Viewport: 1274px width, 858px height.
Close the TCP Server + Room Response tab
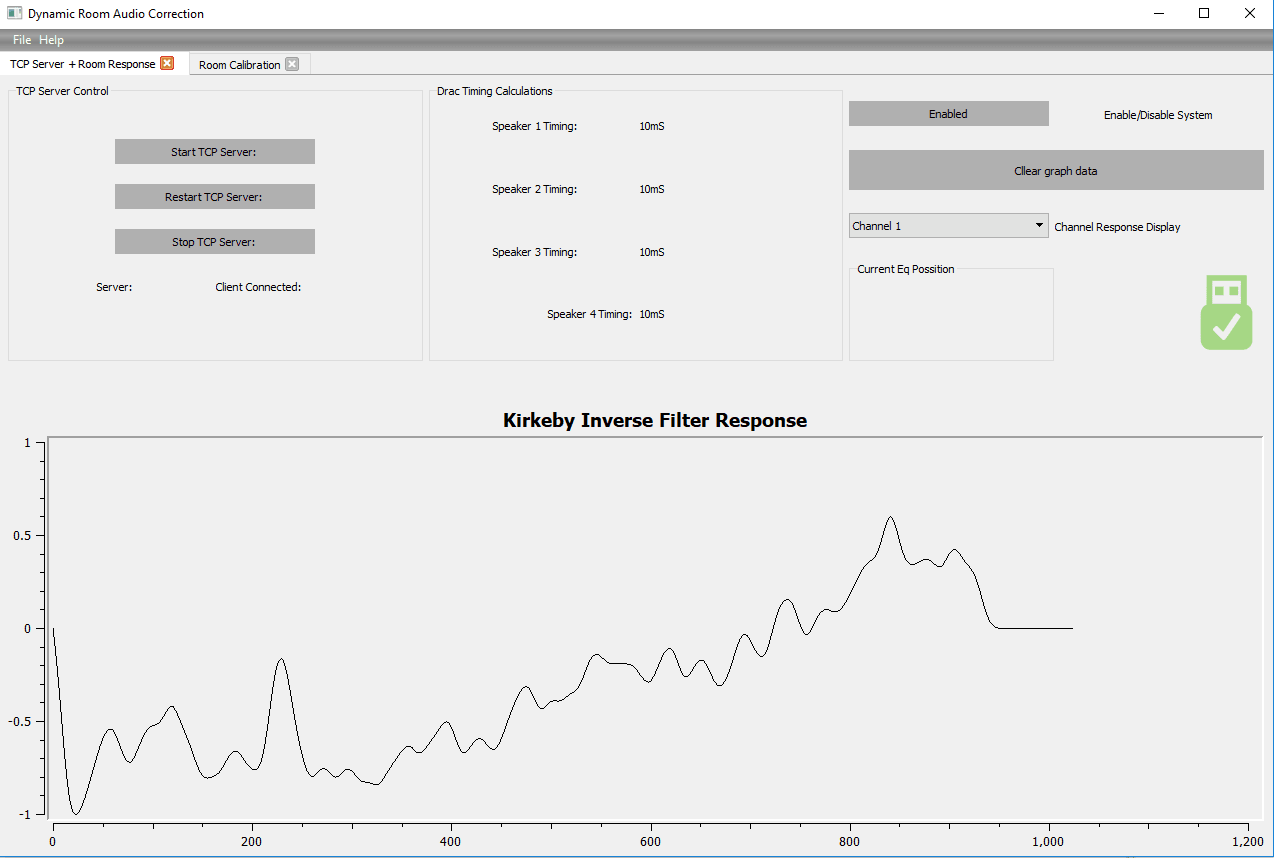point(167,63)
